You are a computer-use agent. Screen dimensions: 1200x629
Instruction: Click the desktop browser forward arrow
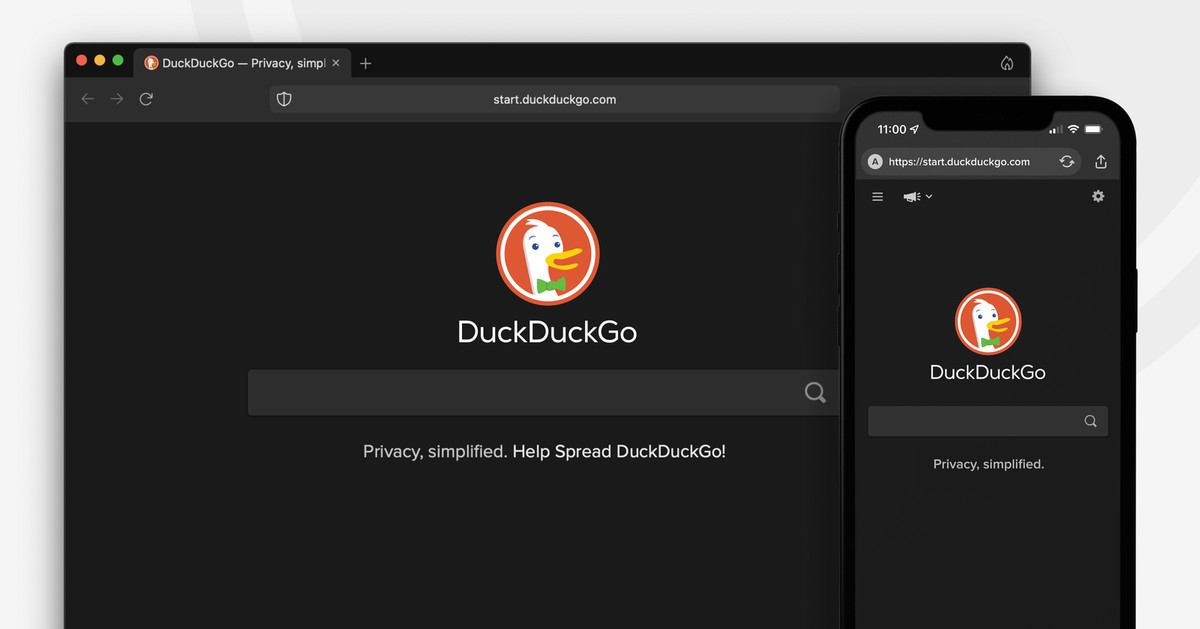(117, 99)
